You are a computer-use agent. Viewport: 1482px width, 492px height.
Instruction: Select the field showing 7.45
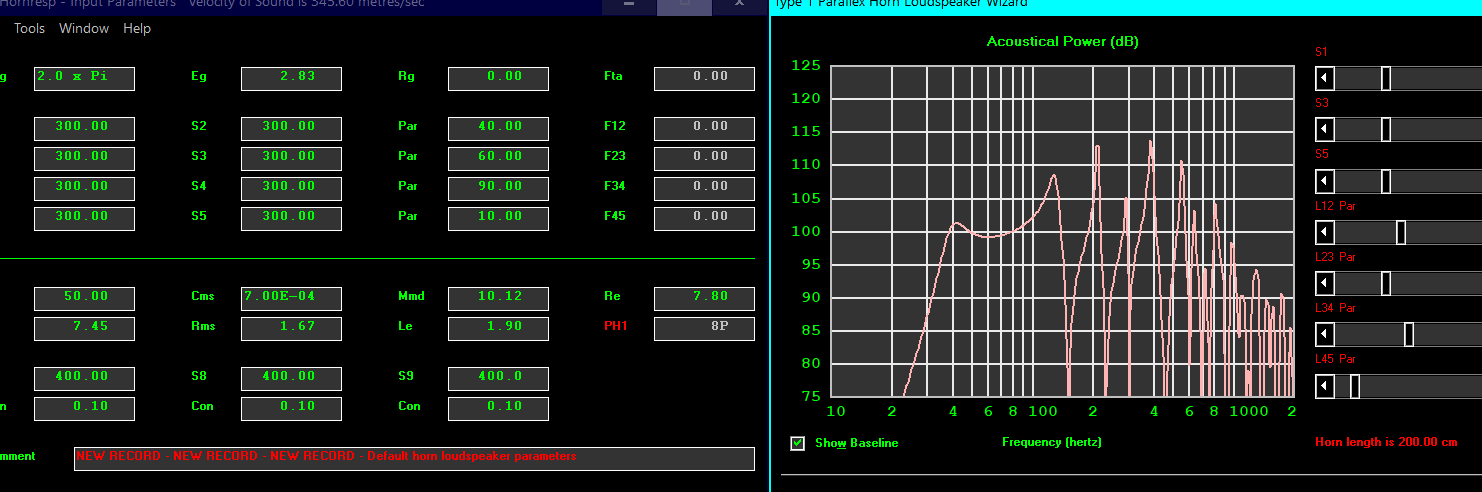[84, 329]
